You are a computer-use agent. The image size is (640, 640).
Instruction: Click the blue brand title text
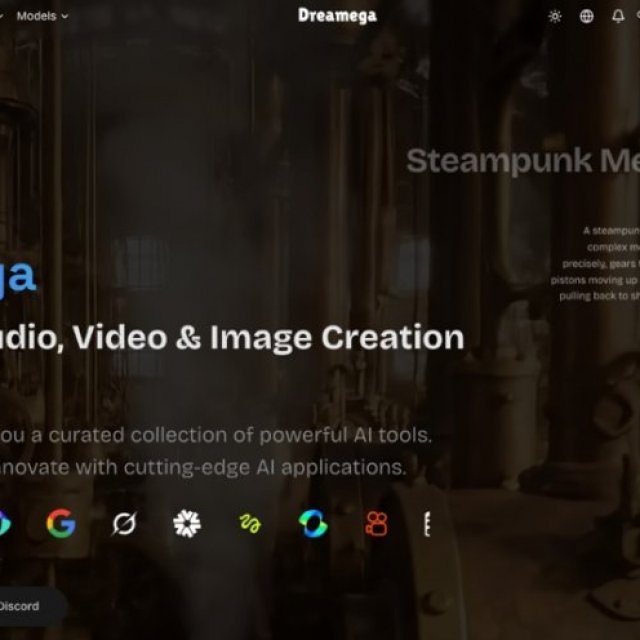(x=18, y=275)
